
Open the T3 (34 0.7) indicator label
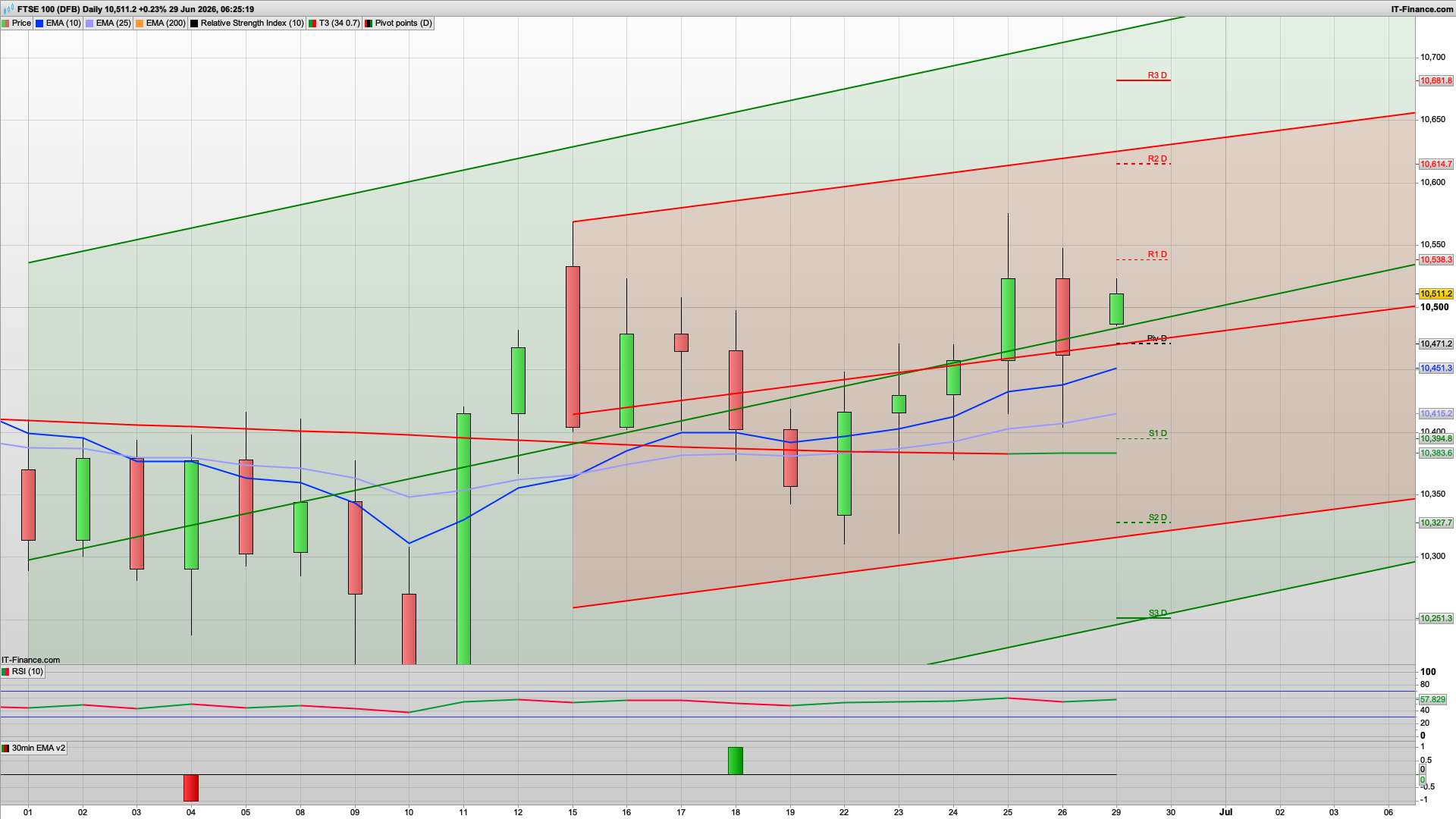339,24
